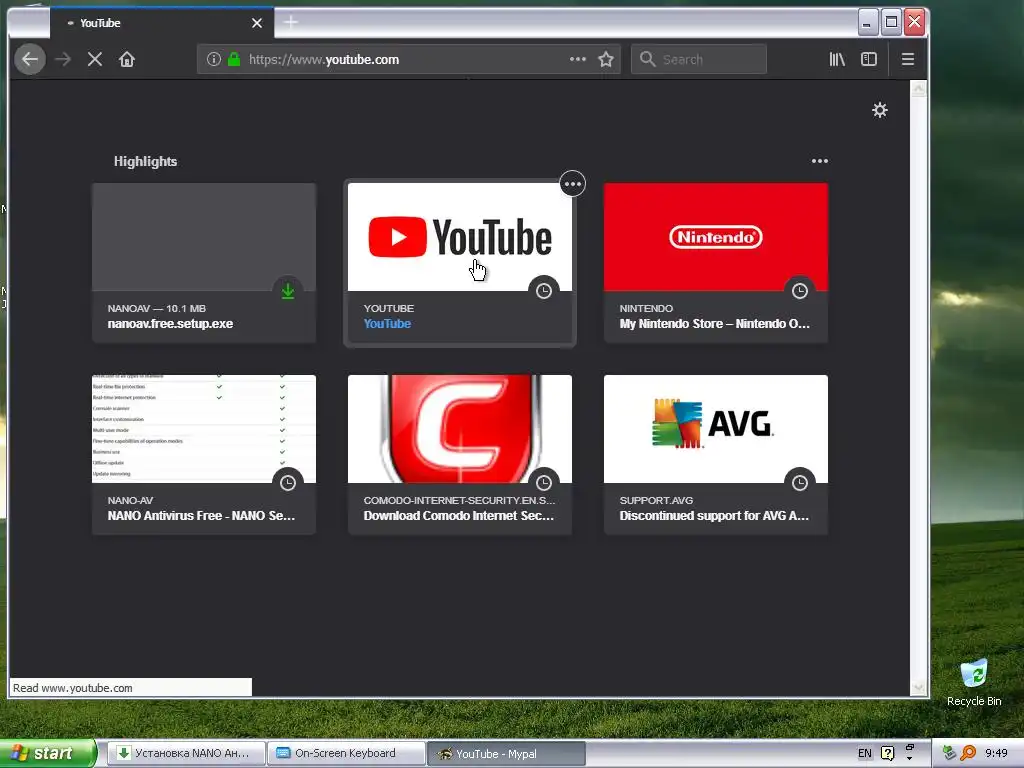Image resolution: width=1024 pixels, height=768 pixels.
Task: Switch to On-Screen Keyboard taskbar item
Action: (346, 753)
